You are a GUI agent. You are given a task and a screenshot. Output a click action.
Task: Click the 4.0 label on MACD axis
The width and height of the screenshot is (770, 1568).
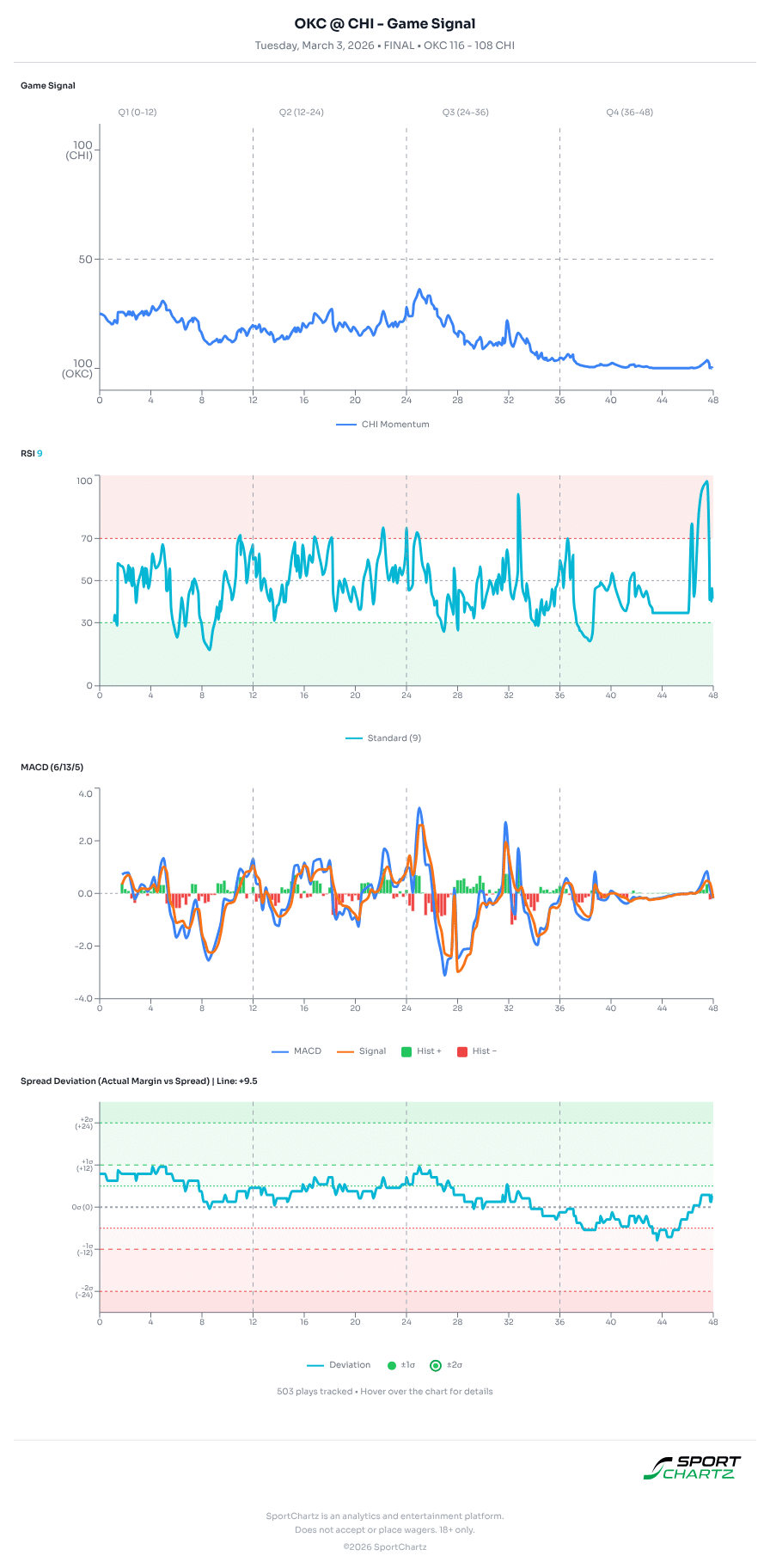pos(85,793)
